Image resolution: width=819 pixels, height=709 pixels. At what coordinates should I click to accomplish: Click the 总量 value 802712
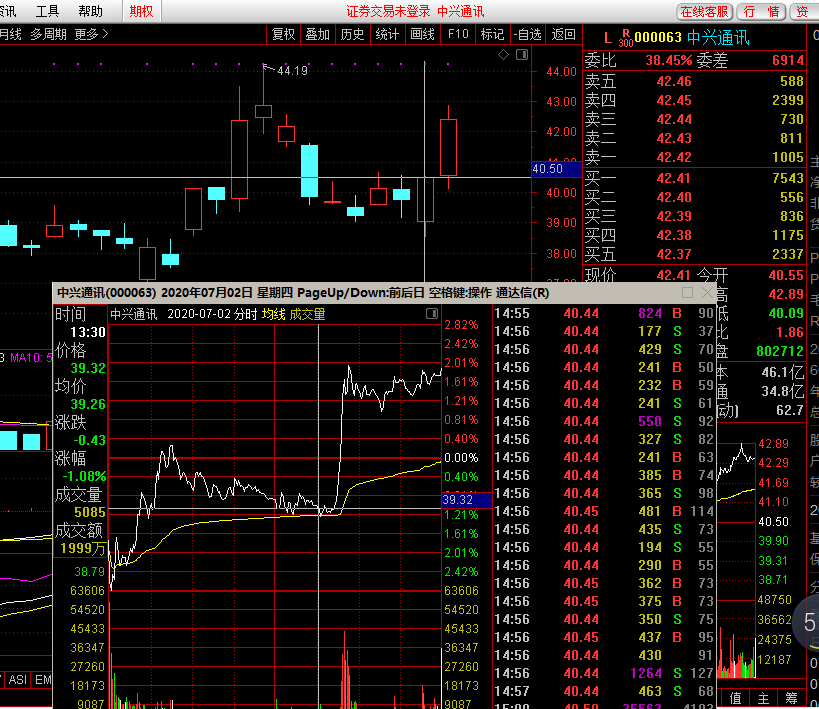pyautogui.click(x=780, y=351)
